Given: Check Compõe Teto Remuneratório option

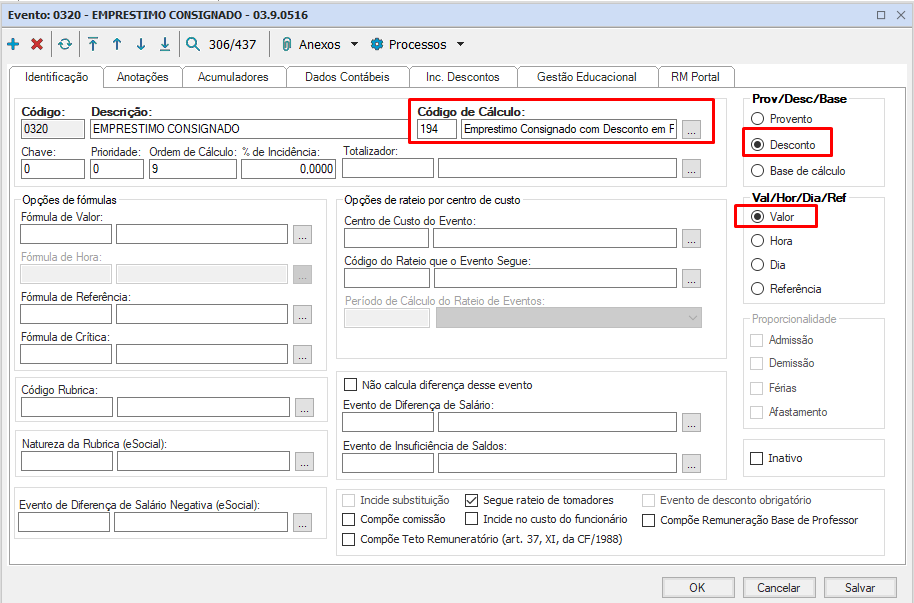Looking at the screenshot, I should pos(349,539).
